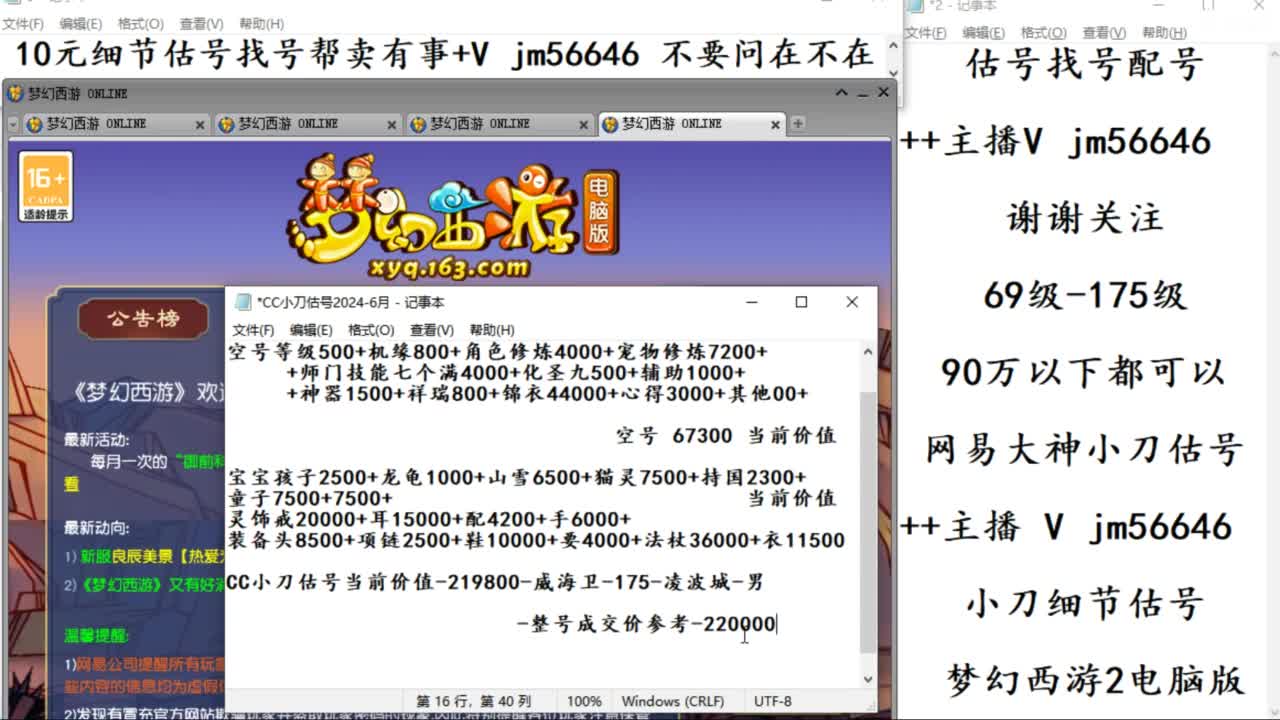The image size is (1280, 720).
Task: Minimize the 梦幻西游 ONLINE game window
Action: tap(863, 93)
